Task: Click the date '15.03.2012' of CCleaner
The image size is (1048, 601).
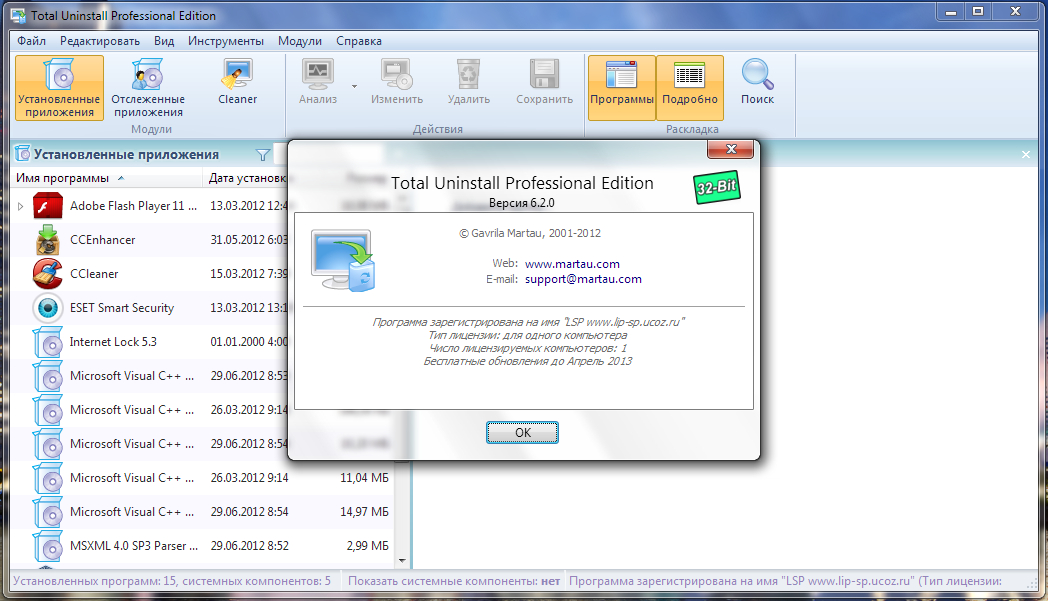Action: click(237, 274)
